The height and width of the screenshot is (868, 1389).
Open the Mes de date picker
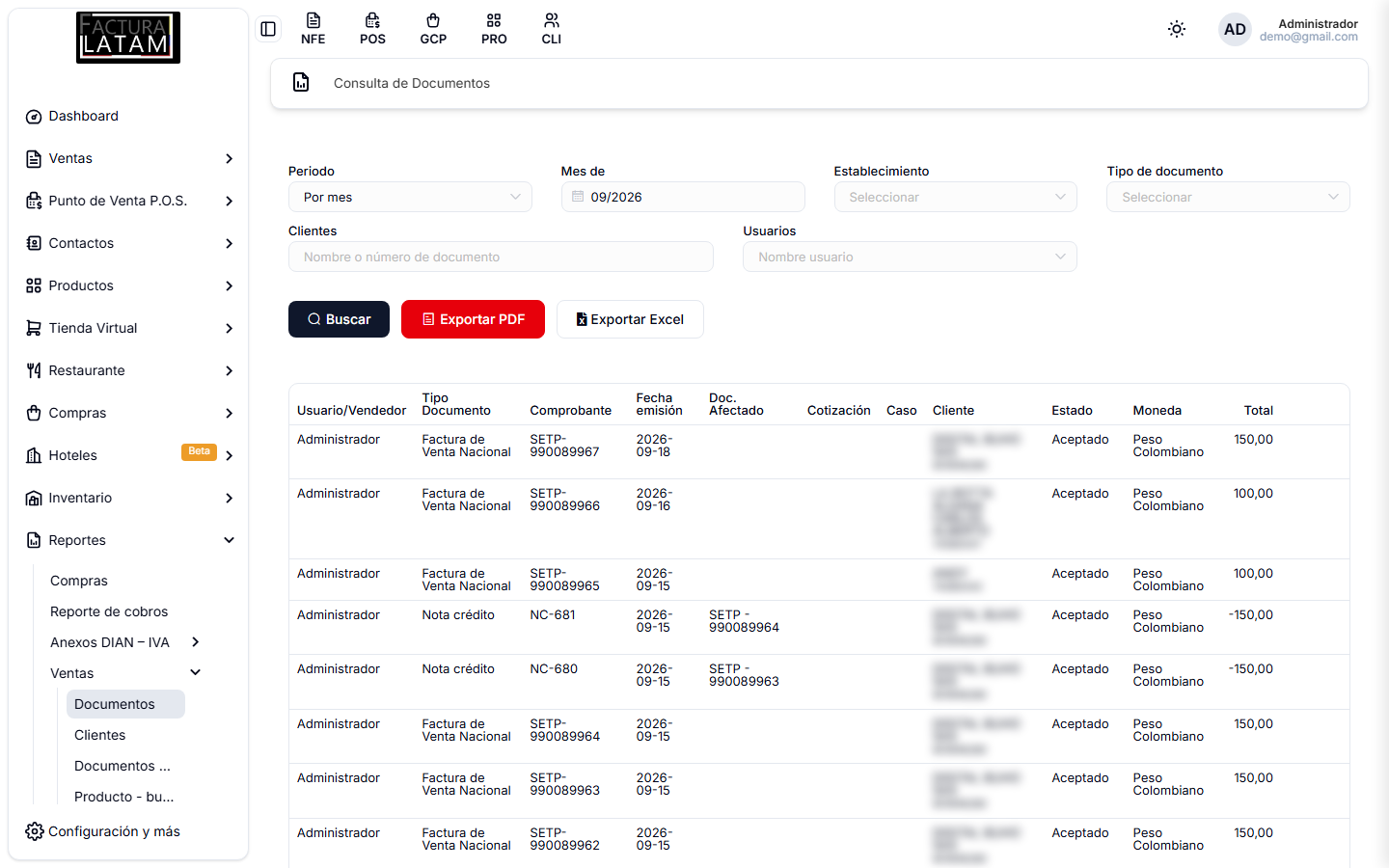pyautogui.click(x=683, y=197)
